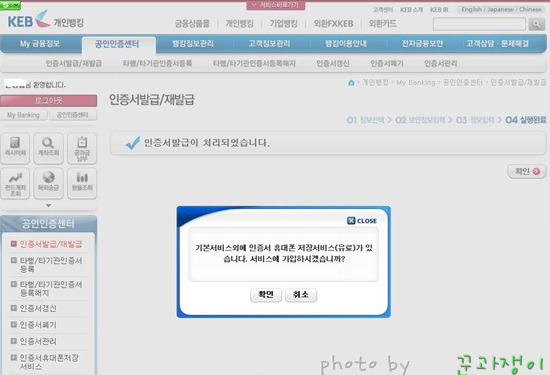The height and width of the screenshot is (375, 550).
Task: Open the 서비스바로가기 dropdown tab
Action: (276, 5)
